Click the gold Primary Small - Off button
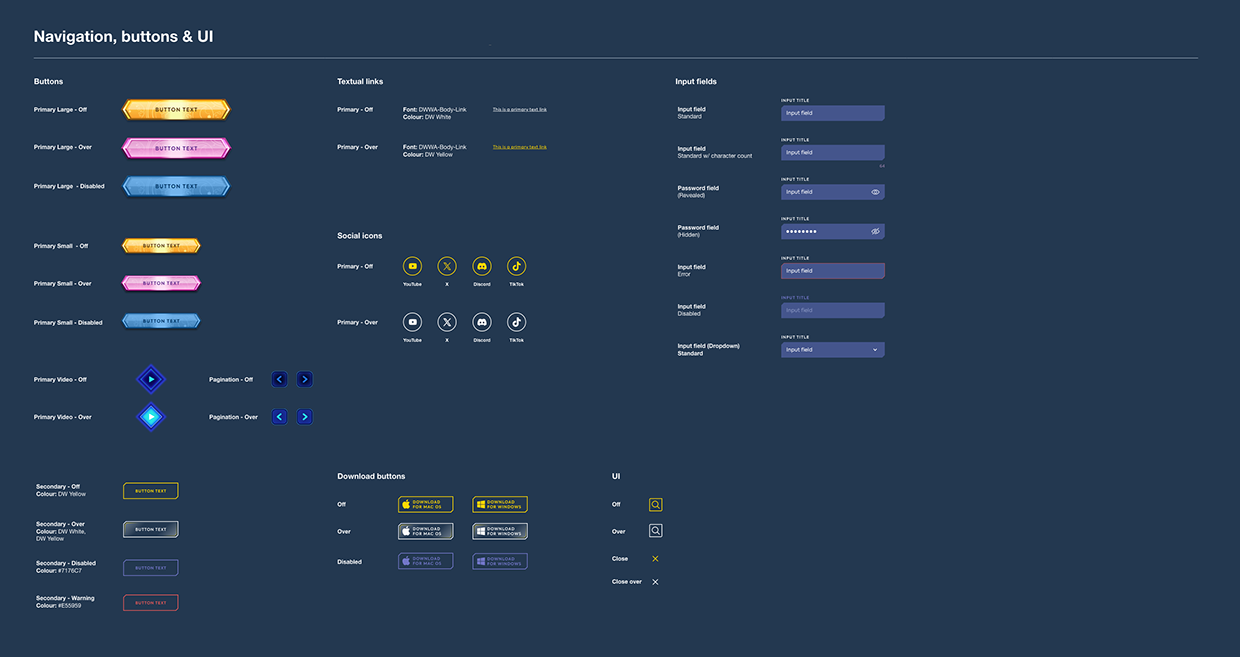The height and width of the screenshot is (657, 1240). point(161,245)
